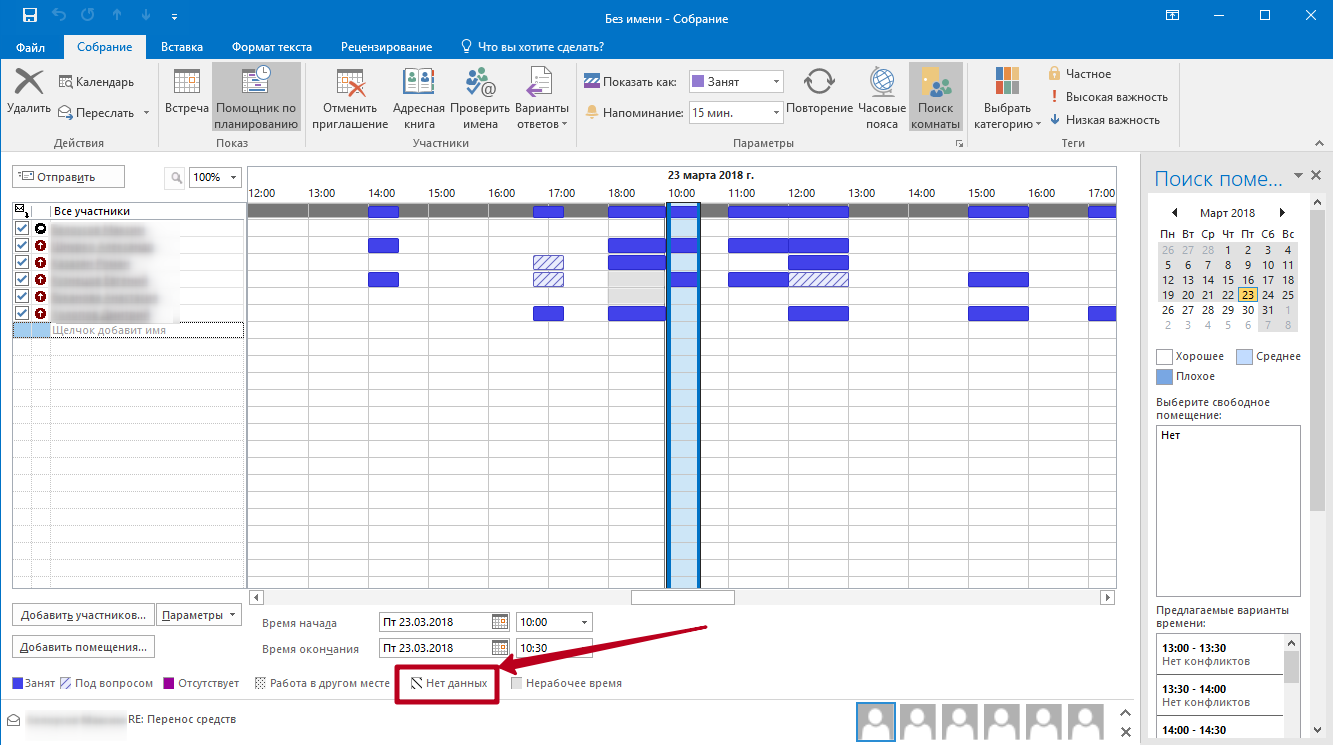Click the Отправить send button

tap(68, 177)
